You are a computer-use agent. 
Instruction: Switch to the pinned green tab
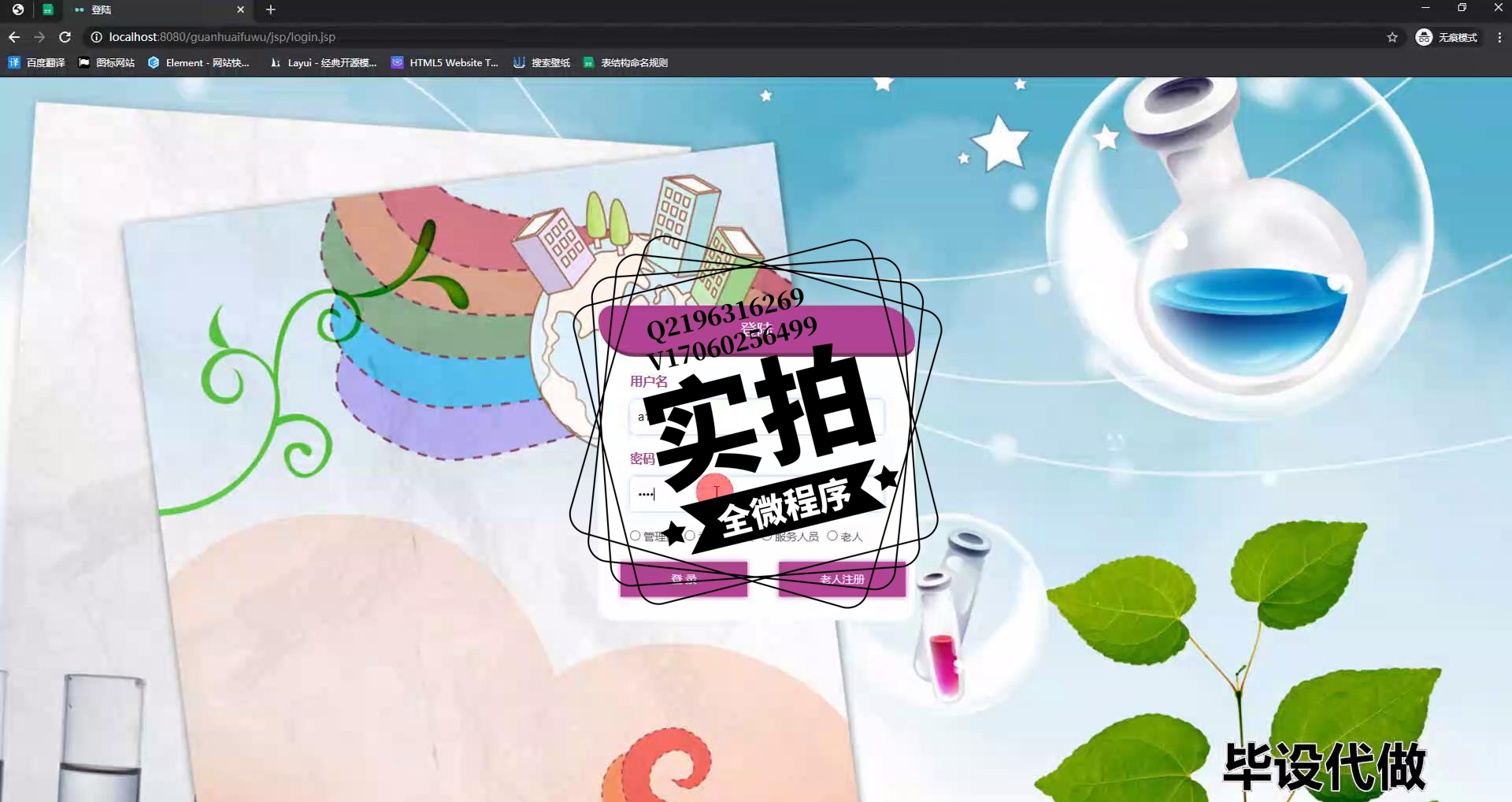48,9
